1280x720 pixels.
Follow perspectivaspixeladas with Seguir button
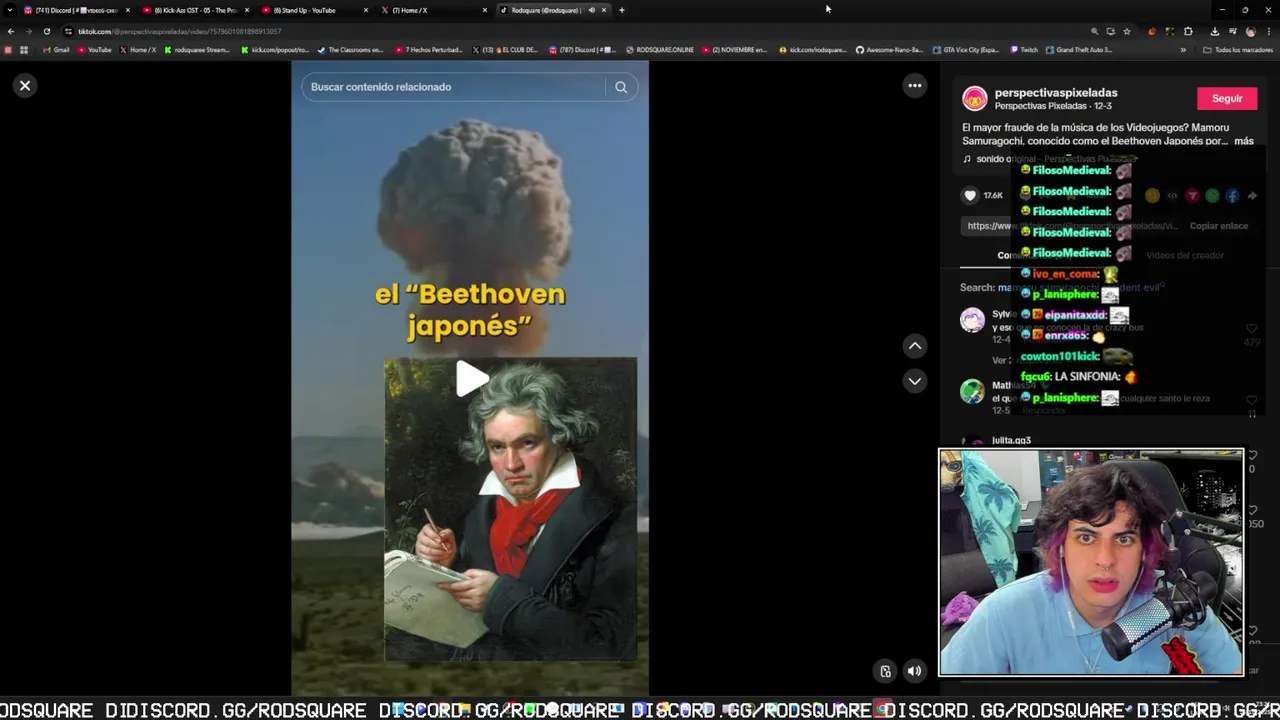coord(1227,99)
